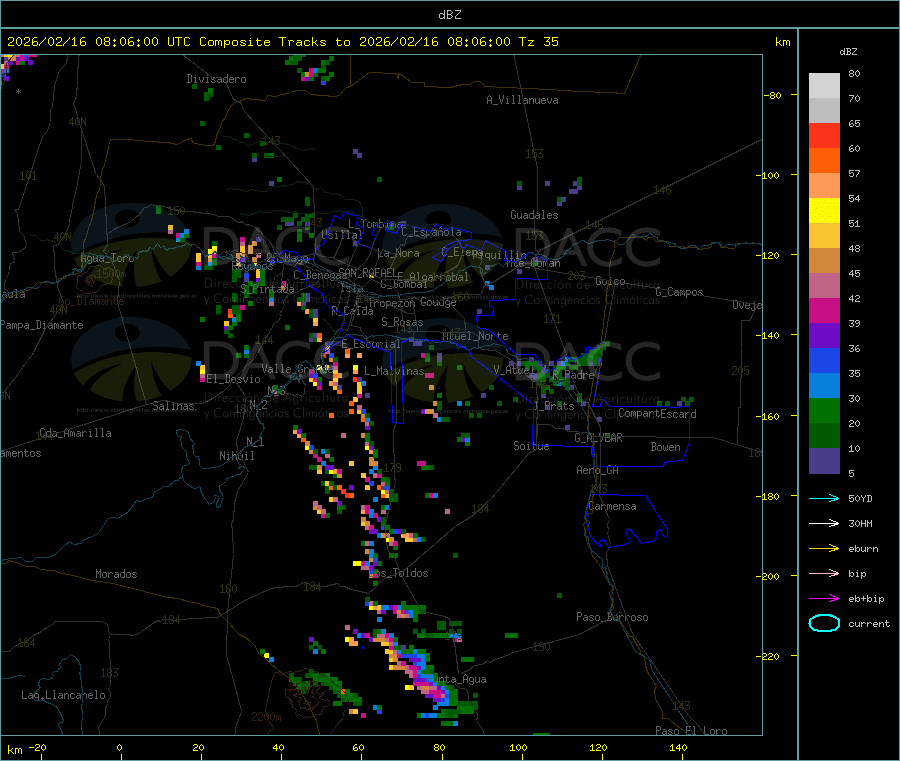Click the 'Salinas' map label

click(x=173, y=406)
